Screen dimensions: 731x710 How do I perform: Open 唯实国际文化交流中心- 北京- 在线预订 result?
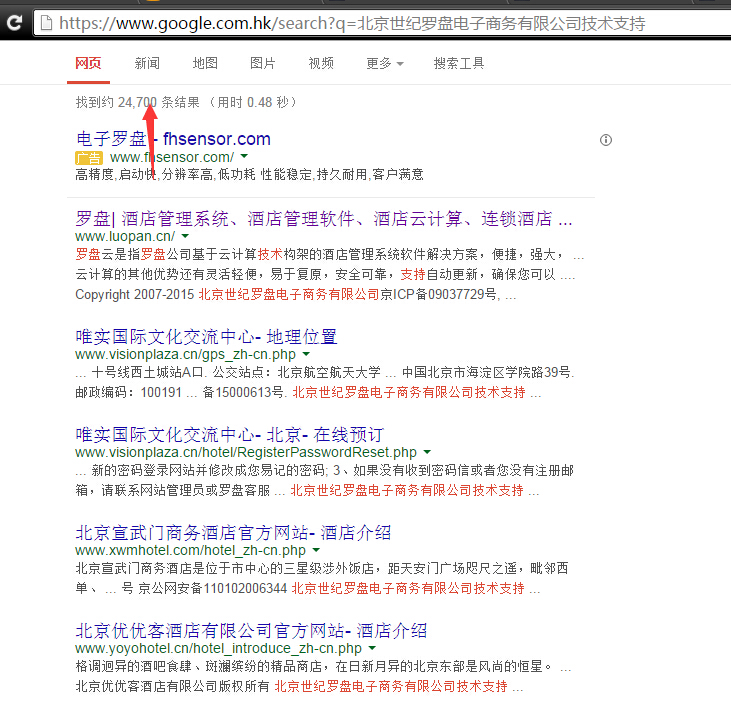tap(229, 434)
